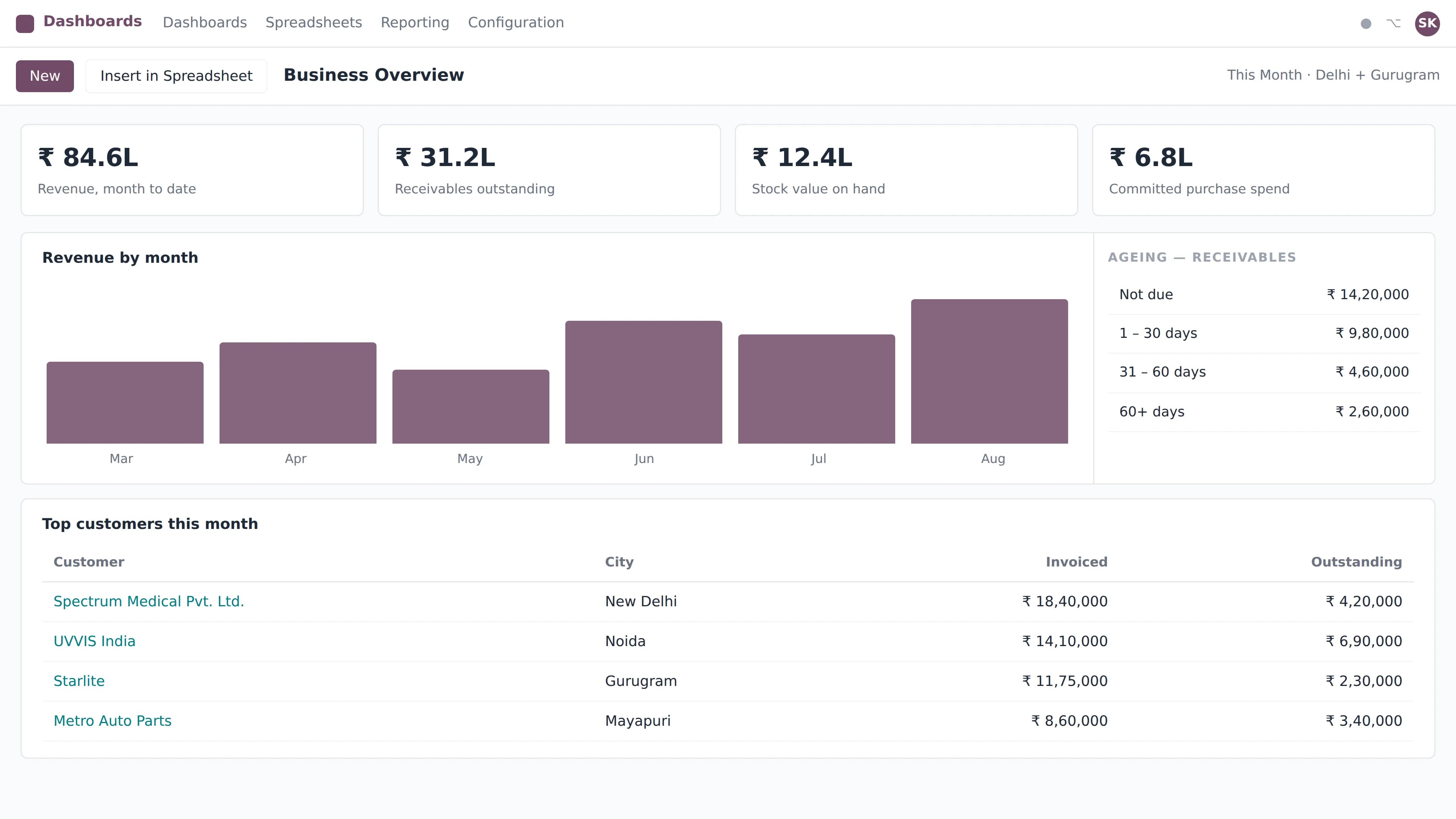
Task: Select the 31 – 60 days ageing row
Action: tap(1265, 372)
